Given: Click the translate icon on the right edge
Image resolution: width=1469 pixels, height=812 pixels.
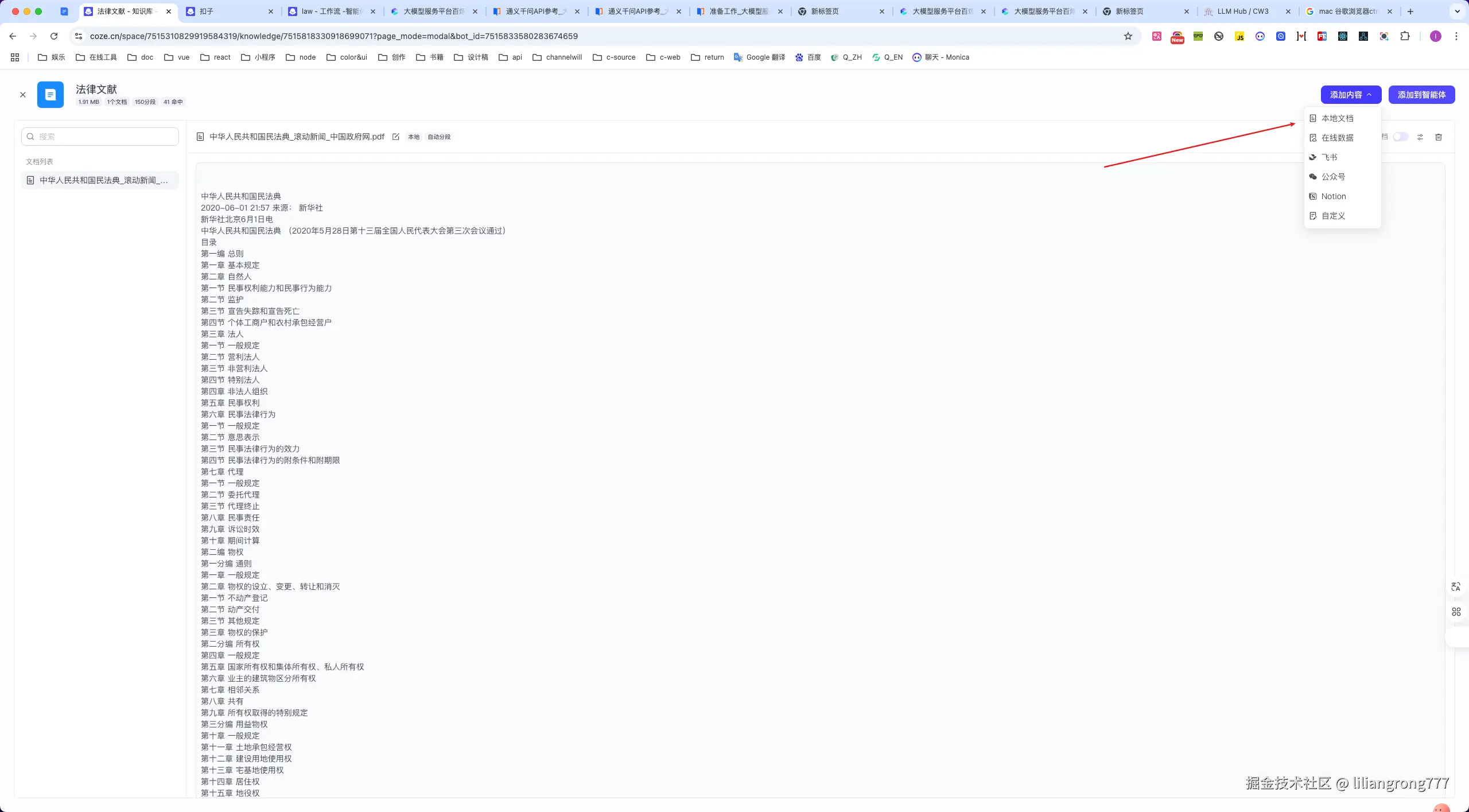Looking at the screenshot, I should click(x=1455, y=586).
